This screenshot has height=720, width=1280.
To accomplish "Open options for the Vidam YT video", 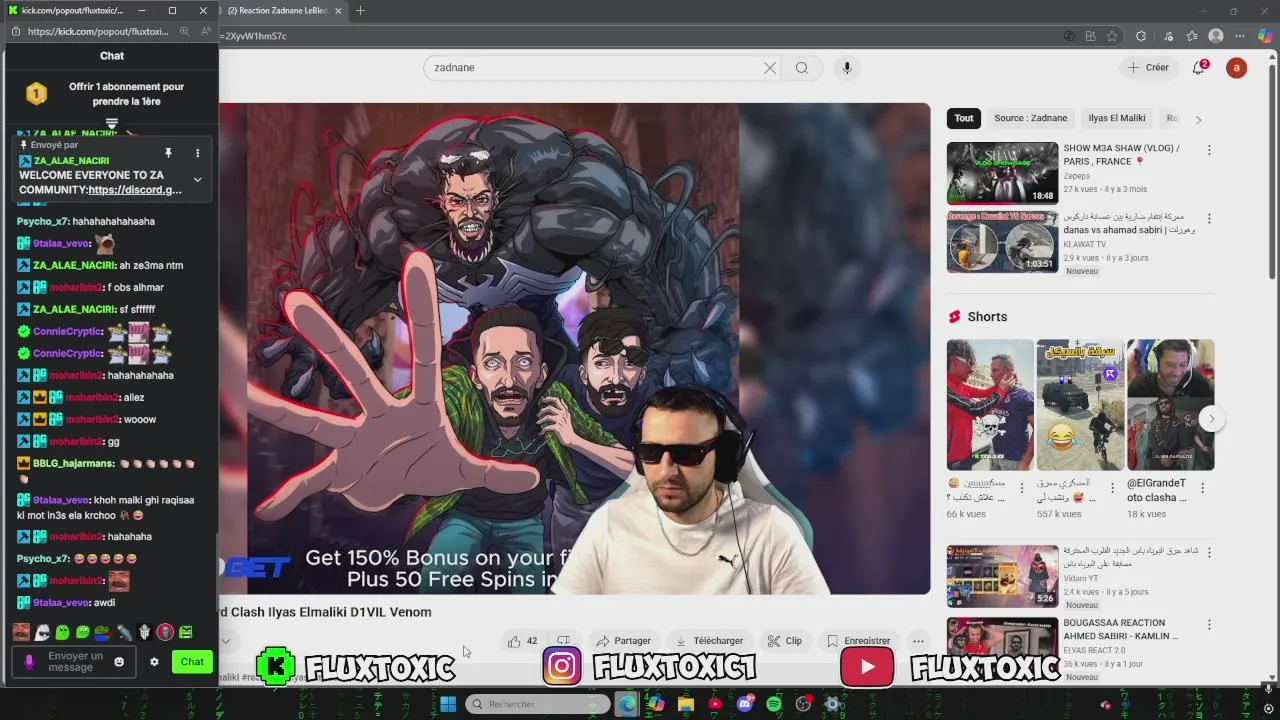I will point(1209,552).
